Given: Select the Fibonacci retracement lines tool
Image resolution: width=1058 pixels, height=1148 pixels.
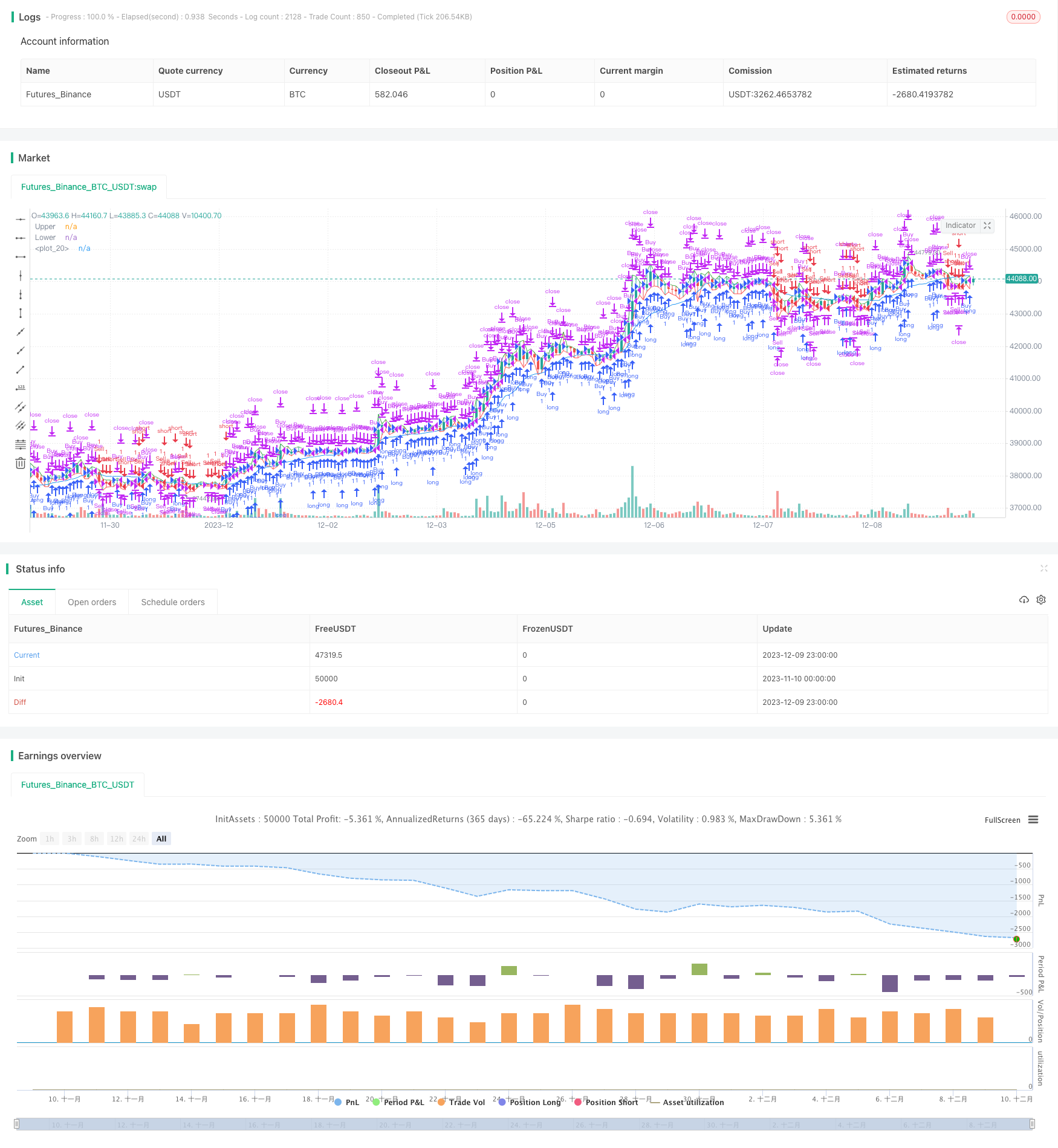Looking at the screenshot, I should click(21, 444).
